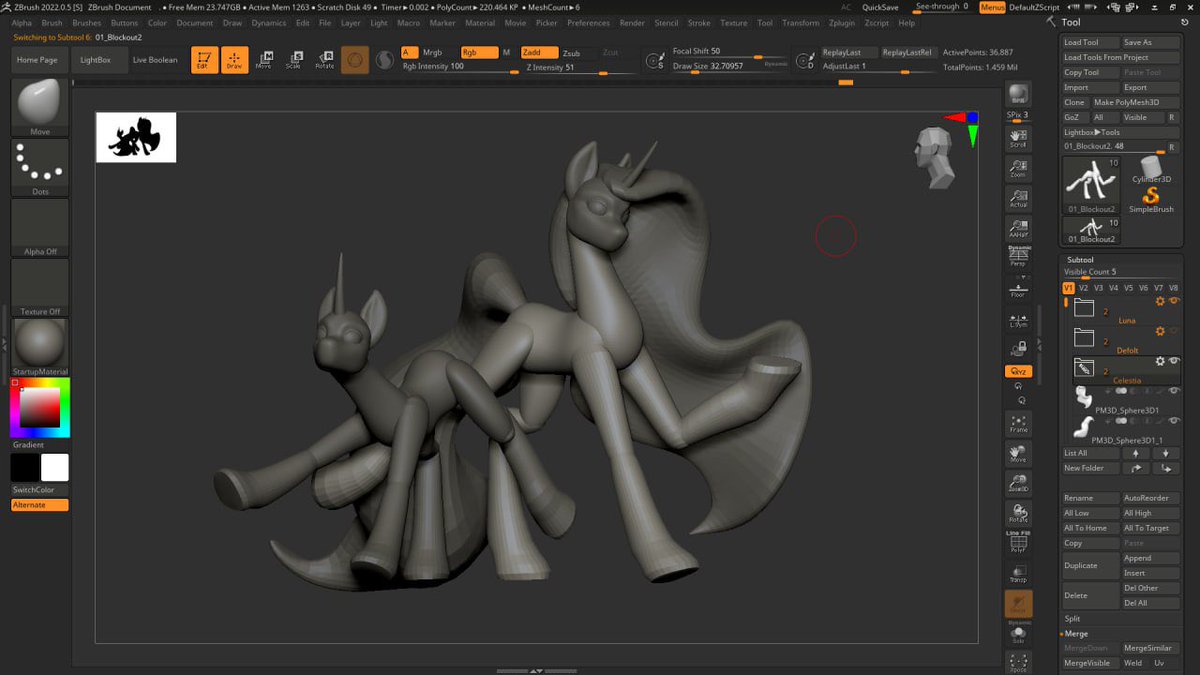Viewport: 1200px width, 675px height.
Task: Click the Frame view icon
Action: tap(1018, 423)
